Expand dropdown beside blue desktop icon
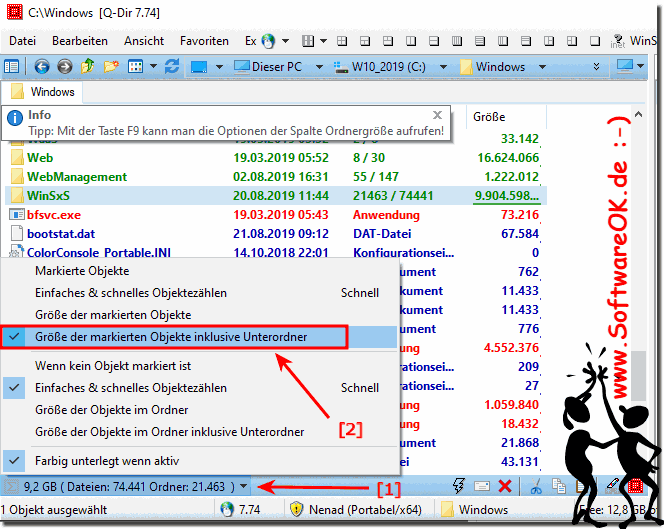This screenshot has height=529, width=664. 219,67
